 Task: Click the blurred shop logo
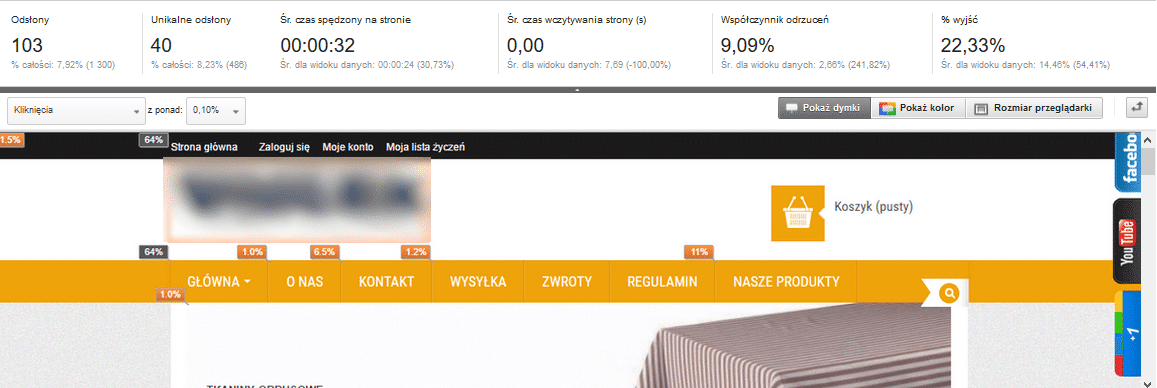point(297,200)
